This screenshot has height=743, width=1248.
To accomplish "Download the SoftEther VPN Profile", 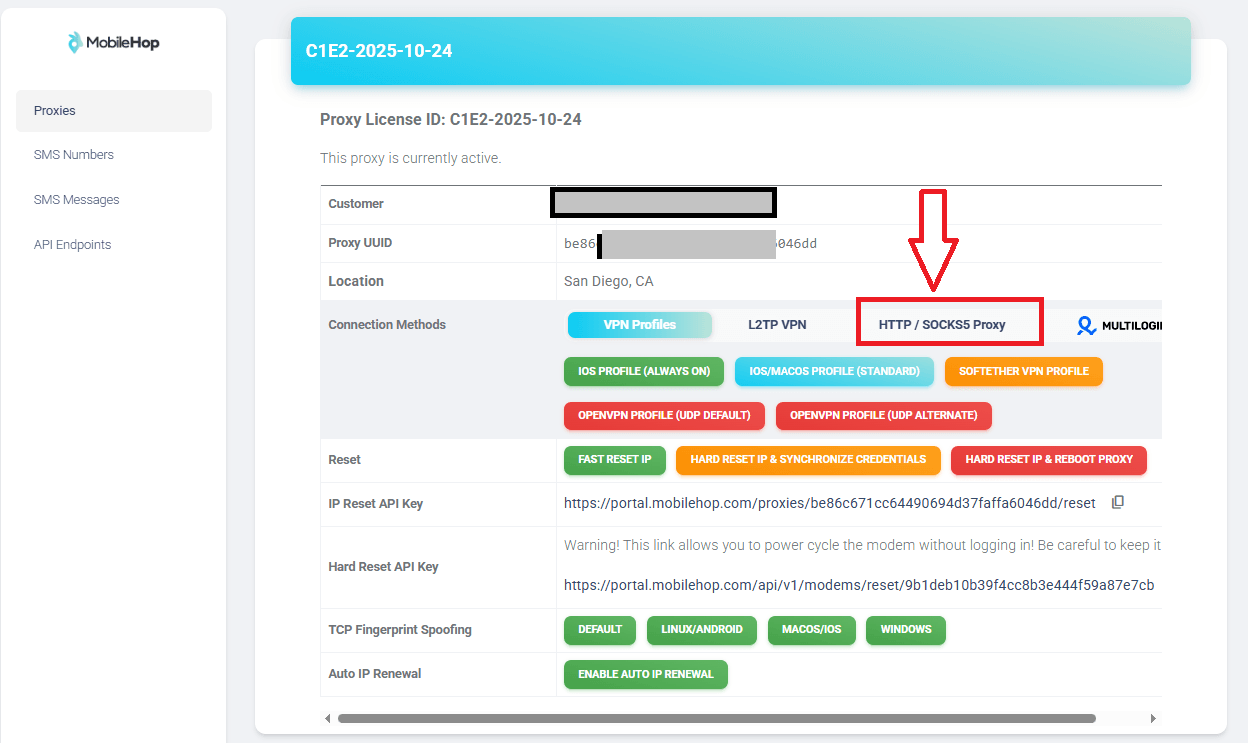I will click(1023, 371).
